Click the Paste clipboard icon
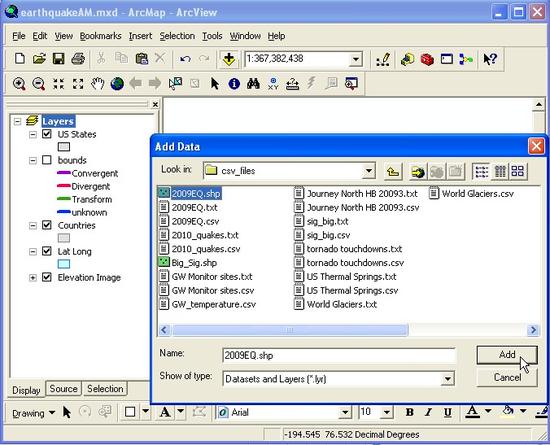Screen dimensions: 550x445 [141, 59]
